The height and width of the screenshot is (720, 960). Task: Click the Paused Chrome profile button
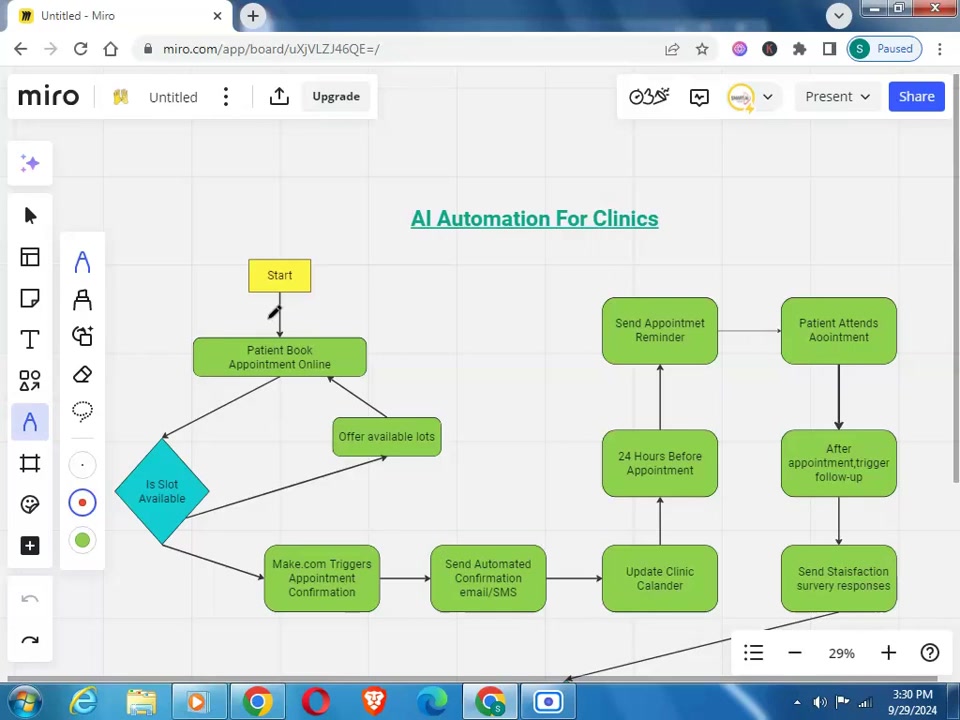(x=885, y=49)
